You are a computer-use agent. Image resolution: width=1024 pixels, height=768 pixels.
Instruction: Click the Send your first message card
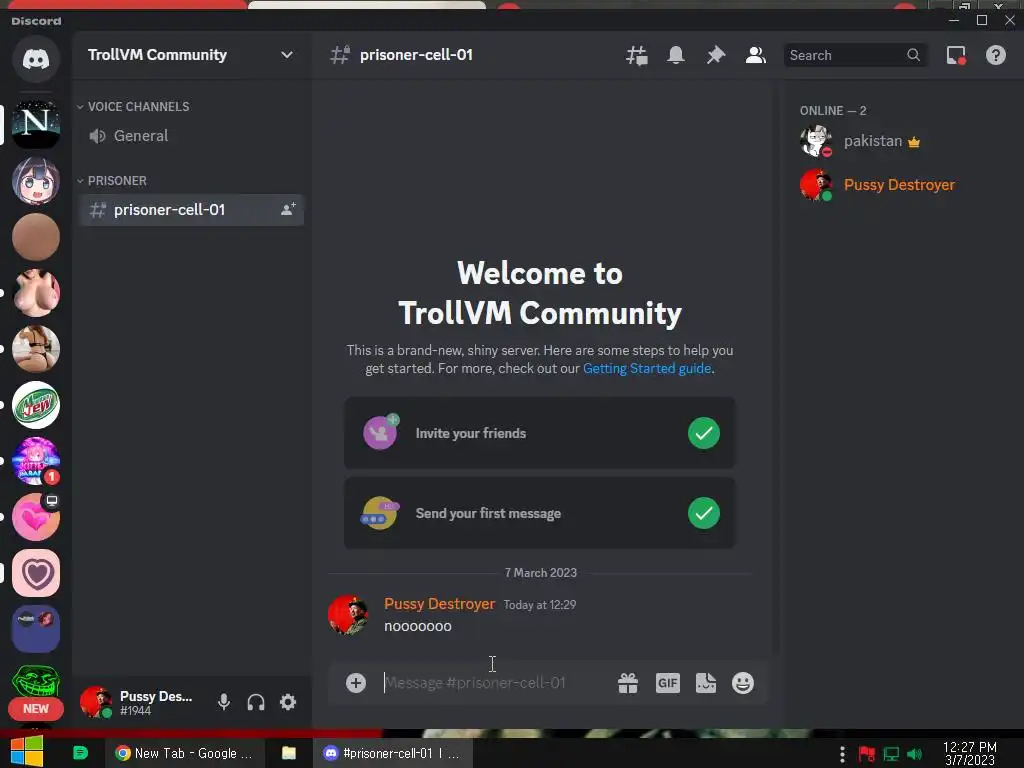539,513
